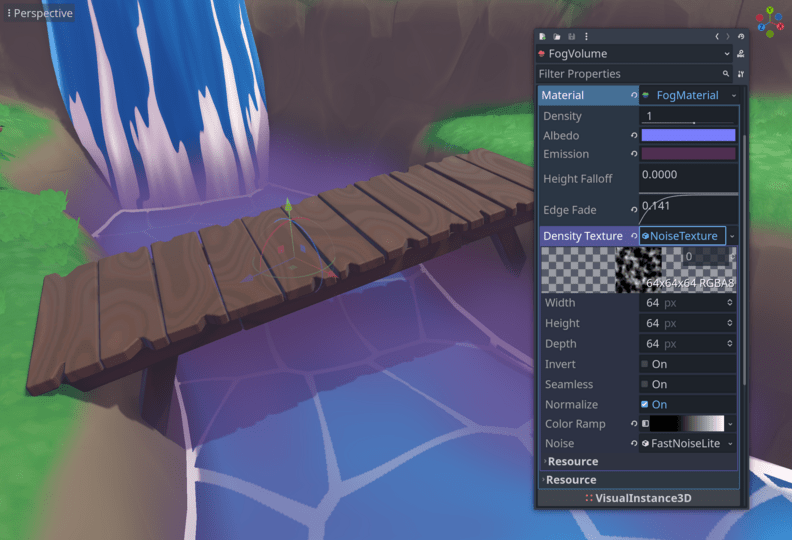
Task: Revert the Edge Fade value
Action: pyautogui.click(x=634, y=210)
